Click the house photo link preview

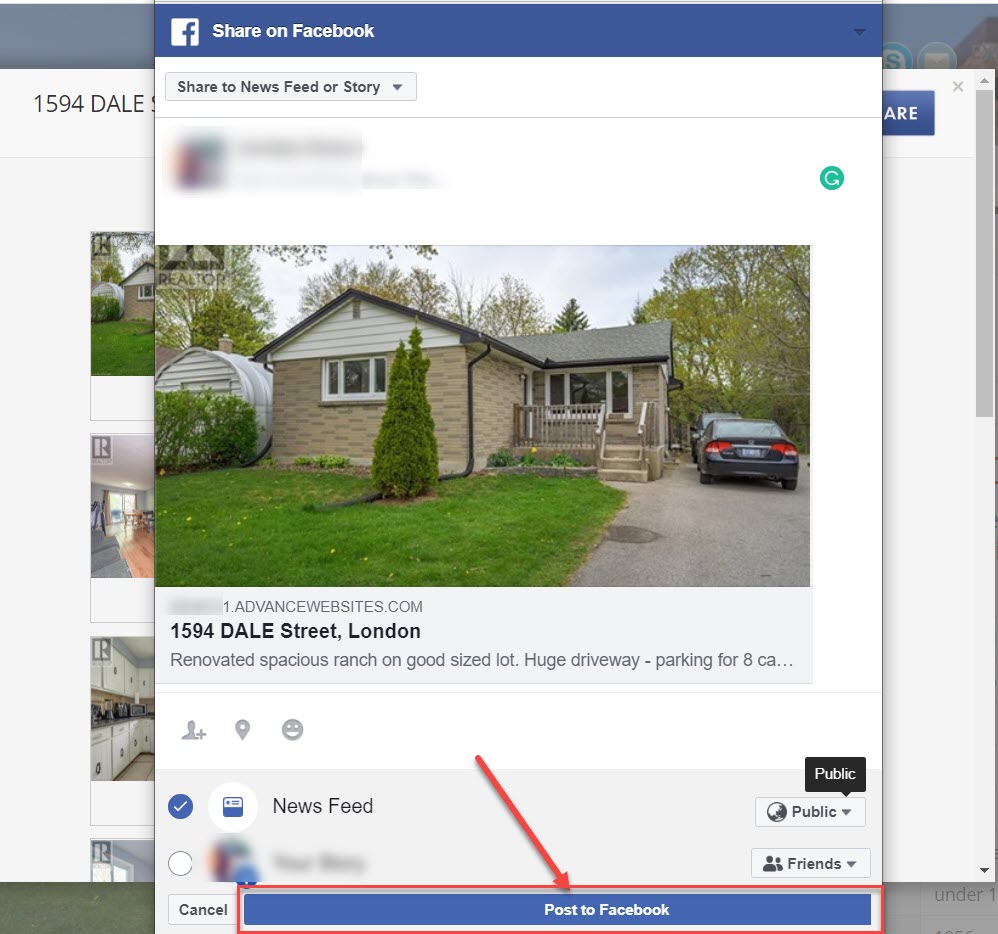click(482, 415)
